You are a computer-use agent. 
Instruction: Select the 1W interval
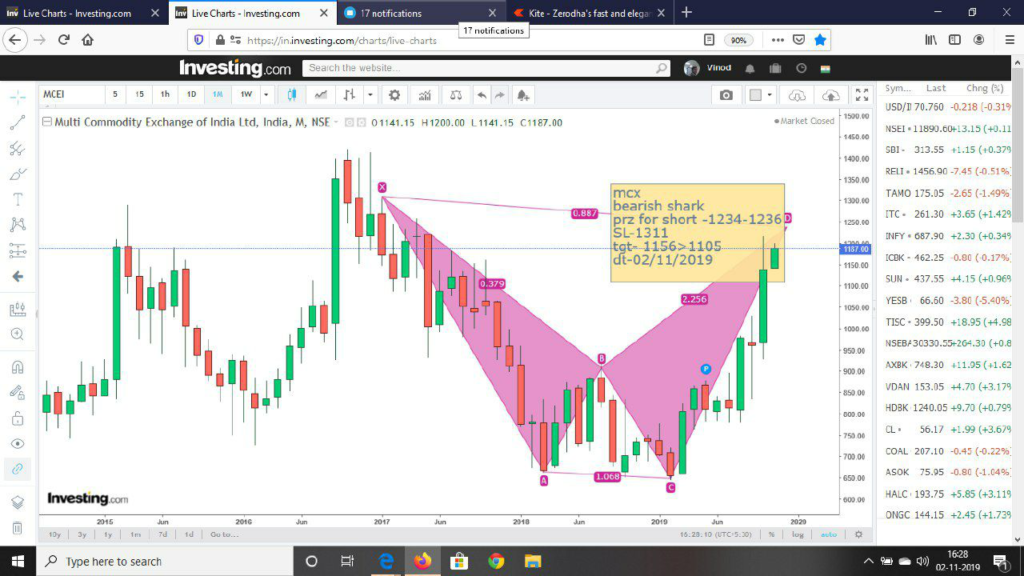click(246, 95)
